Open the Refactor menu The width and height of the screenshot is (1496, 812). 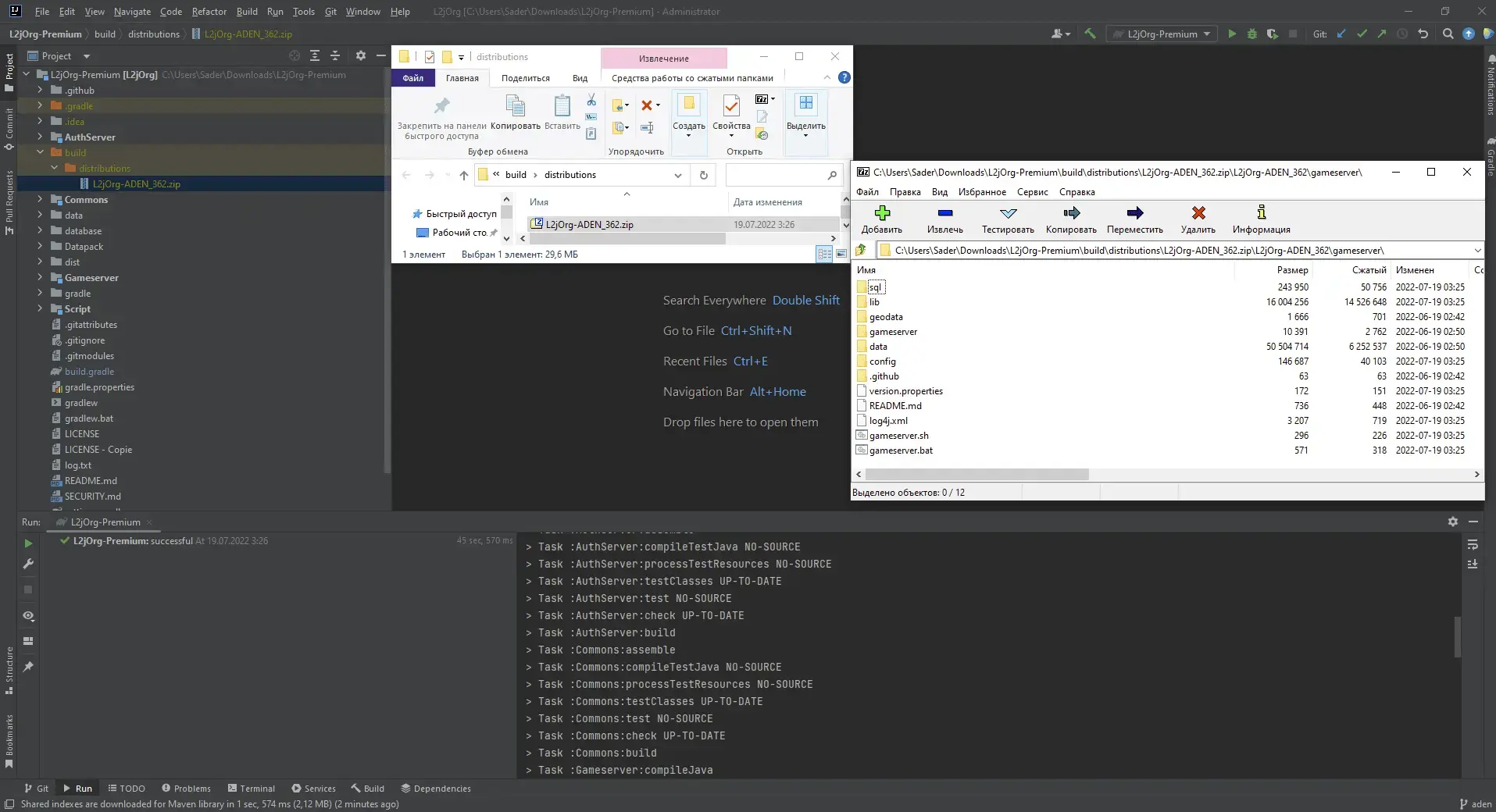(x=209, y=12)
